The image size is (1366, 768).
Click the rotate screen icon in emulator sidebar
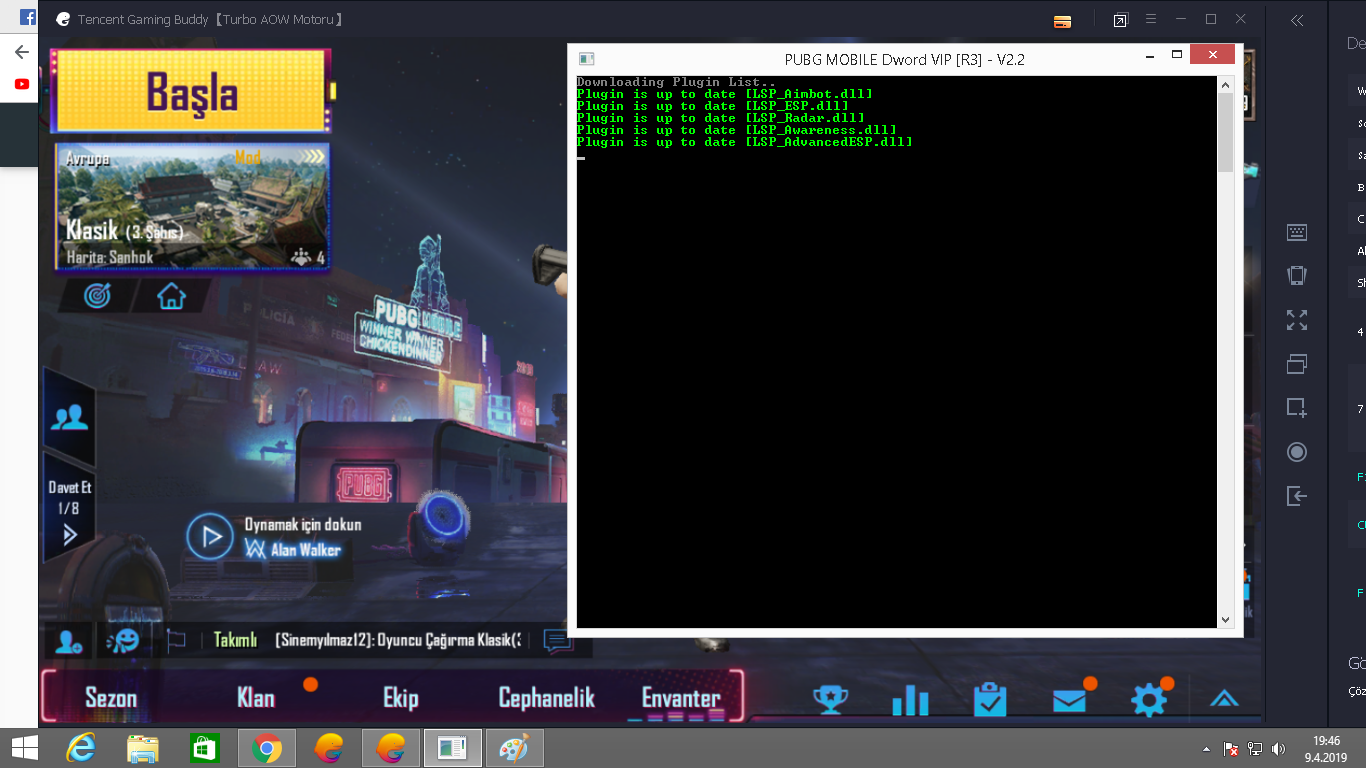pos(1297,276)
